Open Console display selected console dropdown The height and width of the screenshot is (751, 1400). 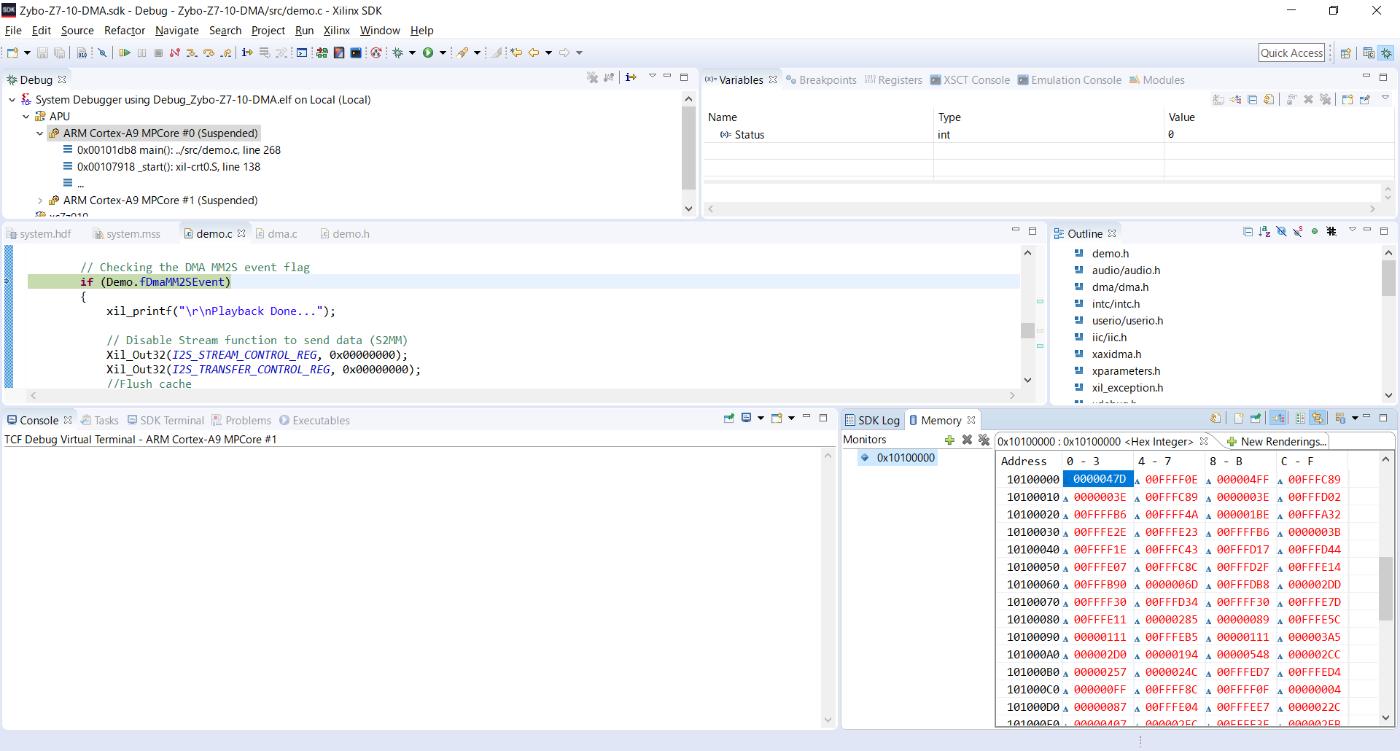[x=760, y=418]
